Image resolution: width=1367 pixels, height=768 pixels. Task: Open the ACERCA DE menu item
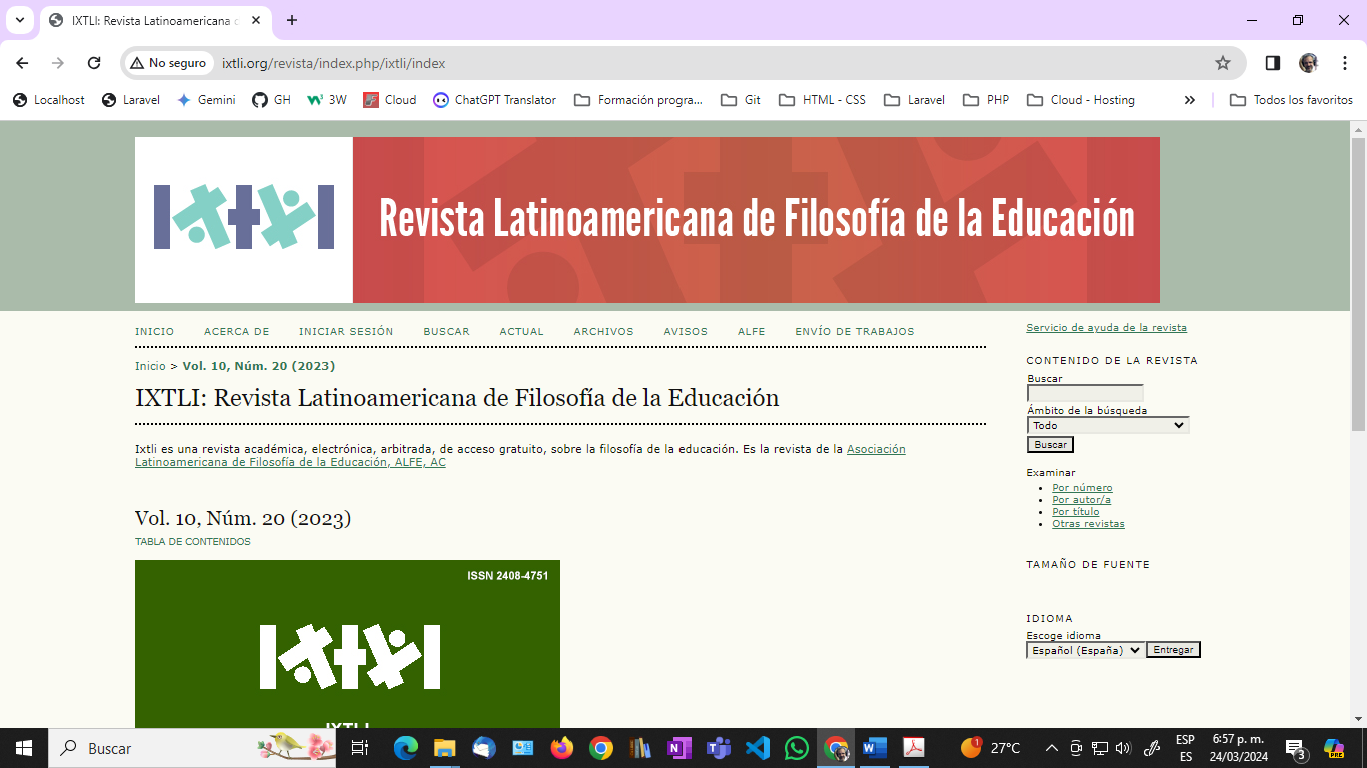pyautogui.click(x=237, y=332)
